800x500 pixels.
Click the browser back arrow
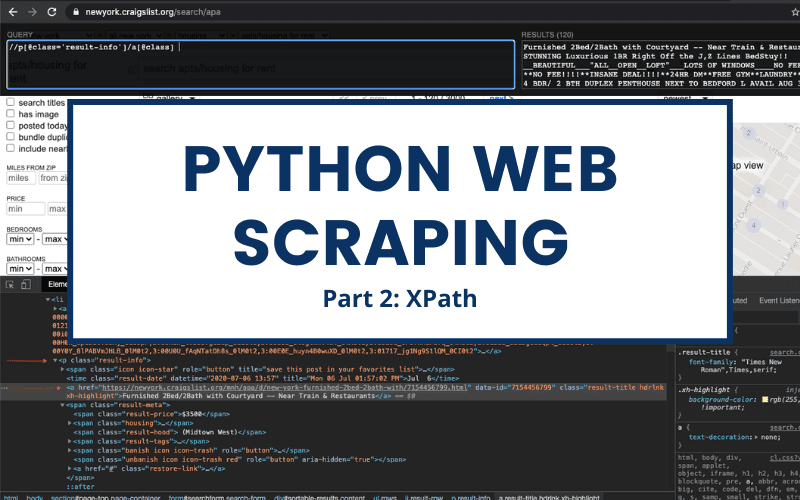[15, 12]
